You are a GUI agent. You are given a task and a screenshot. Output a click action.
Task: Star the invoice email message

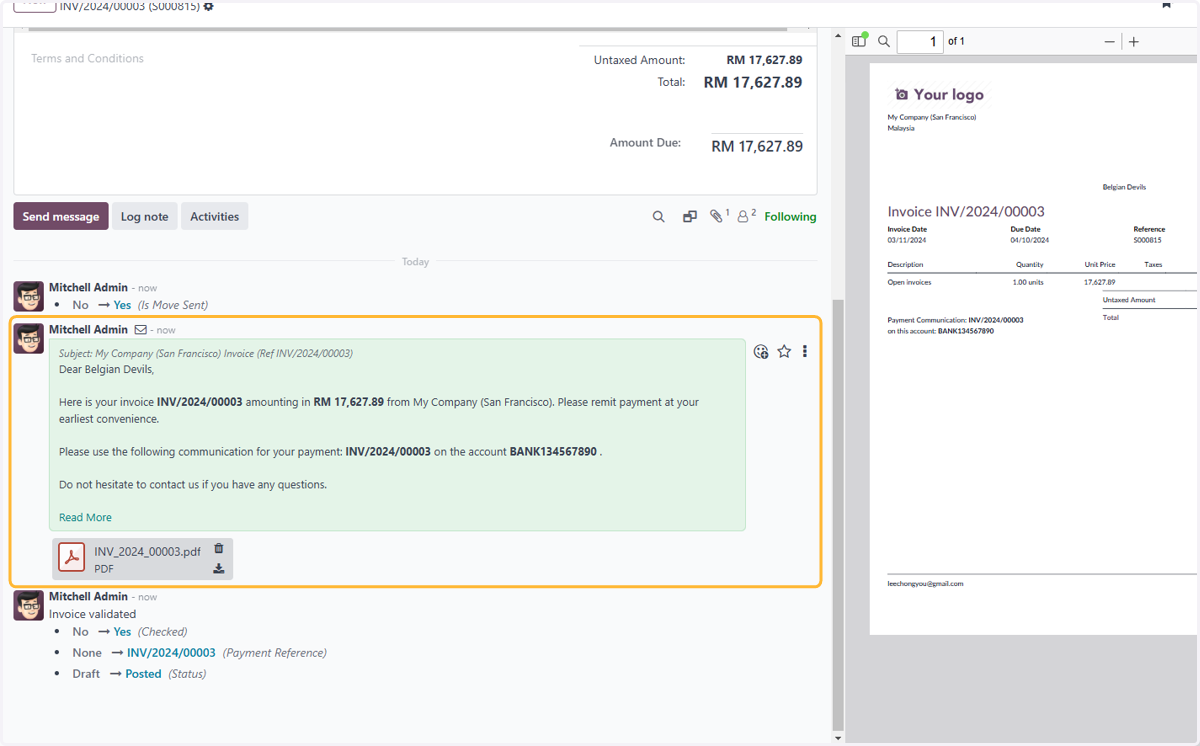tap(784, 351)
